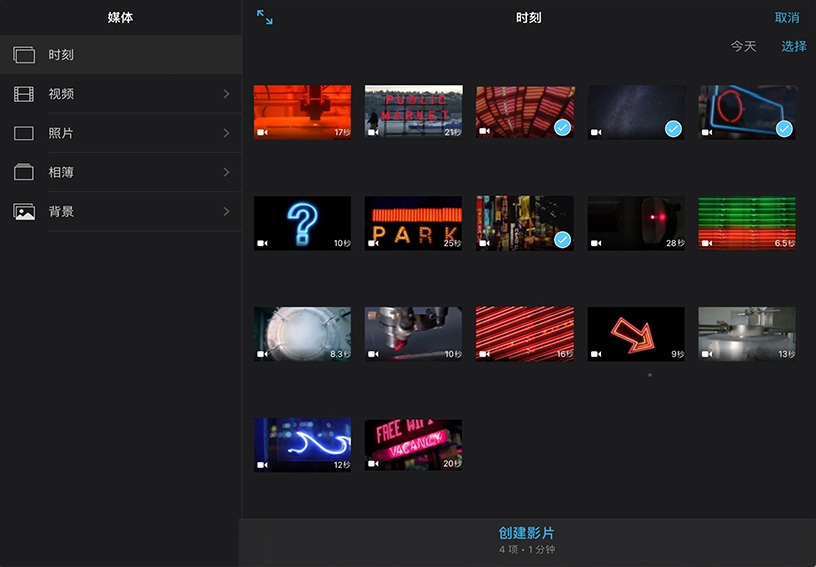
Task: Click the Moments stack icon in sidebar
Action: tap(24, 55)
